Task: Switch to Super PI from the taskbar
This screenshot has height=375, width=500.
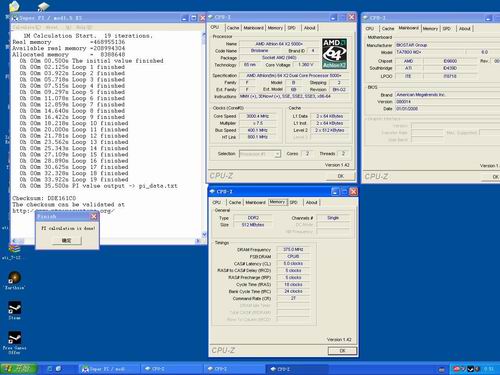Action: pyautogui.click(x=109, y=369)
